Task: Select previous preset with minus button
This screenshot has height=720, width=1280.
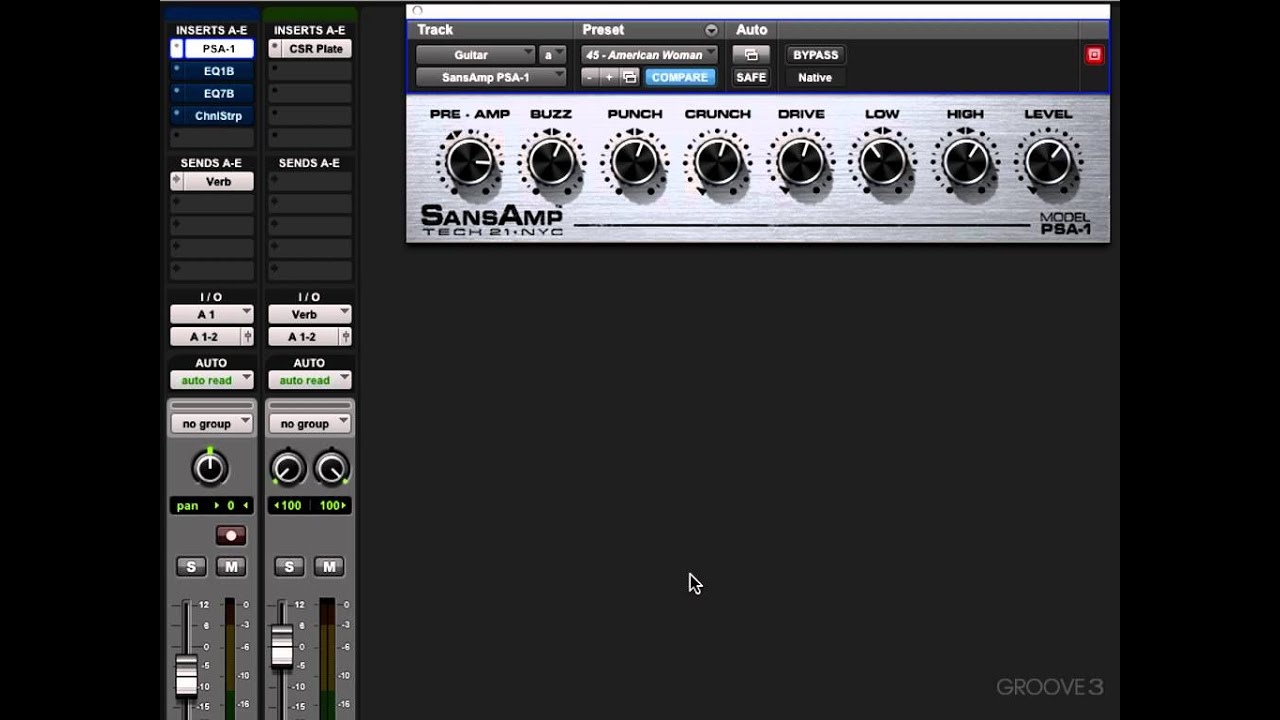Action: point(590,77)
